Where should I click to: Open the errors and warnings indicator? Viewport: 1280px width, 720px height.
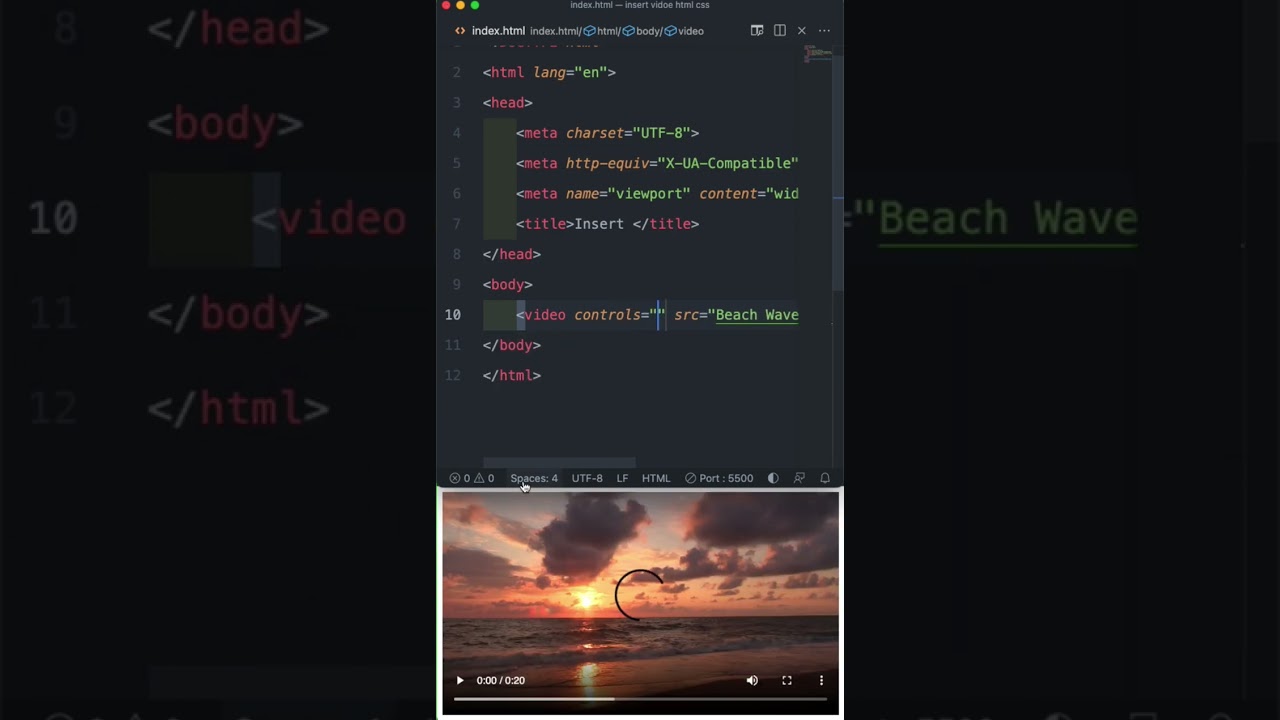[x=471, y=478]
